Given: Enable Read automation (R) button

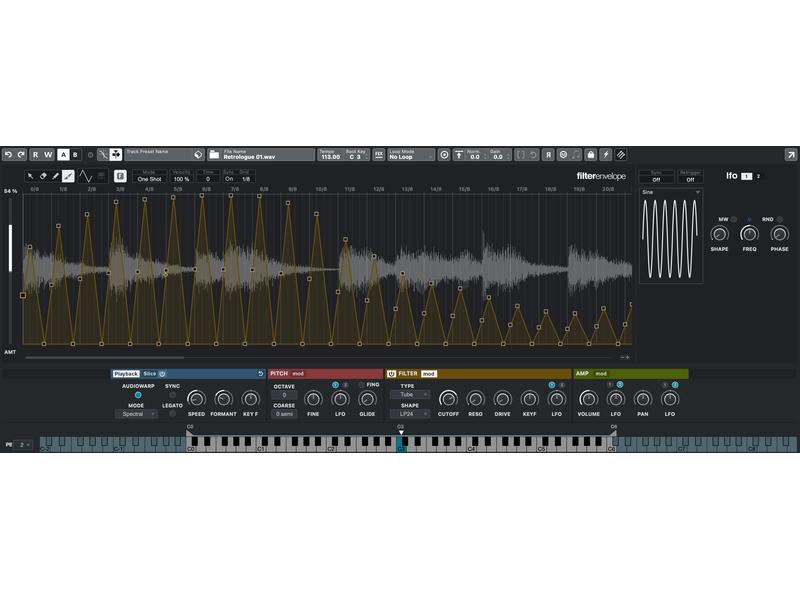Looking at the screenshot, I should [x=35, y=155].
